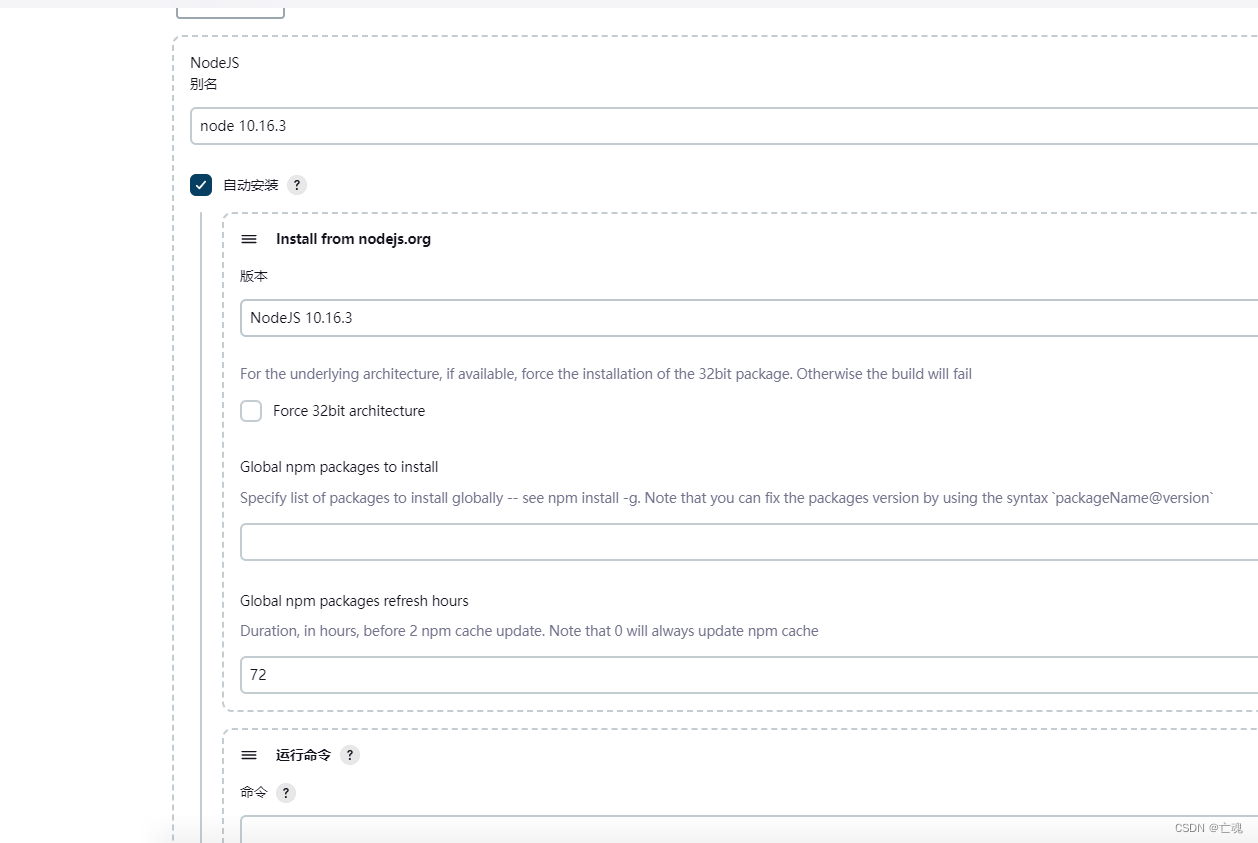Click the 别名 field containing node 10.16.3
The width and height of the screenshot is (1258, 843).
click(500, 126)
